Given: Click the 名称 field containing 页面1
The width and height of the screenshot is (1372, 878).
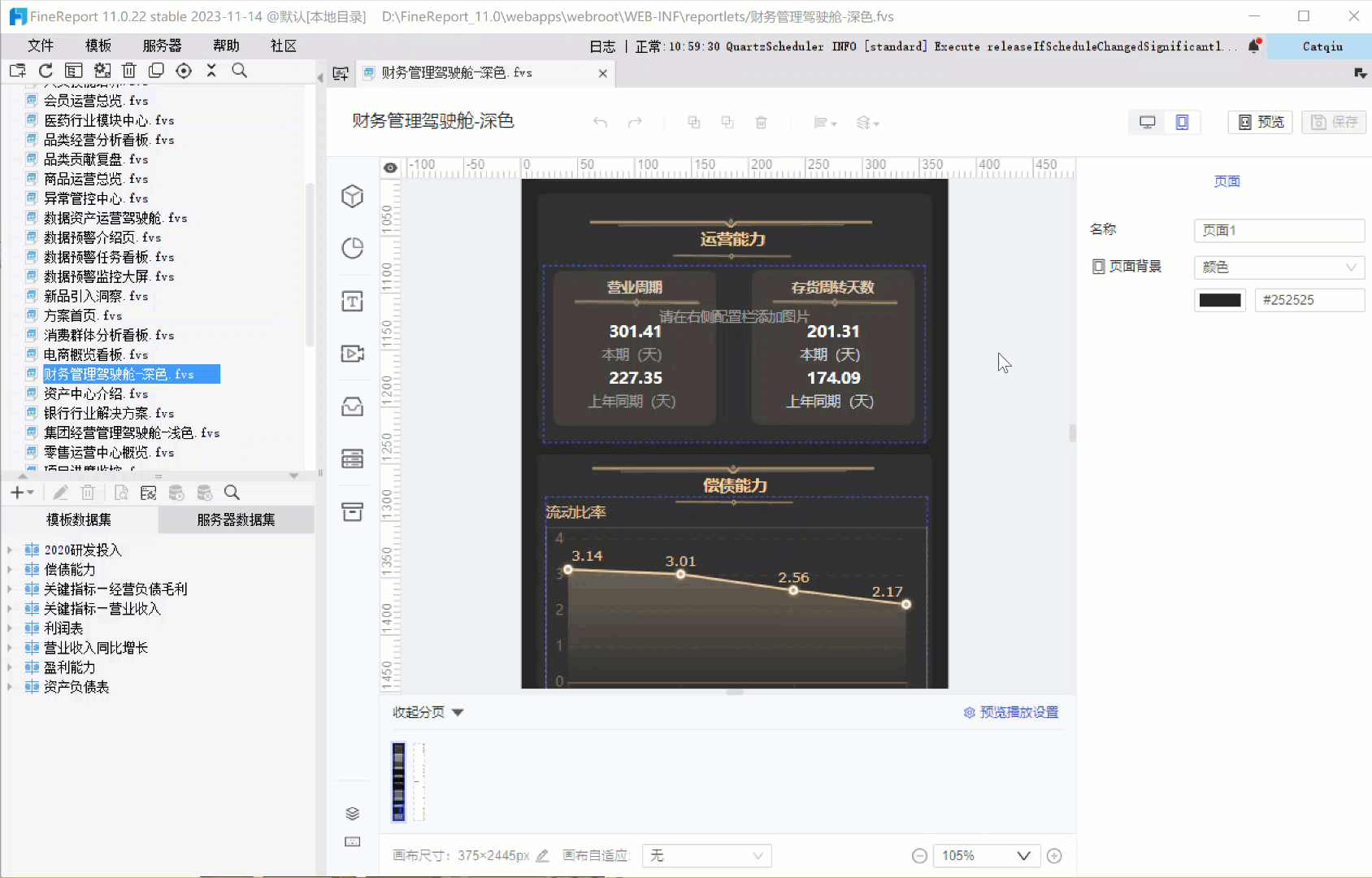Looking at the screenshot, I should tap(1279, 230).
